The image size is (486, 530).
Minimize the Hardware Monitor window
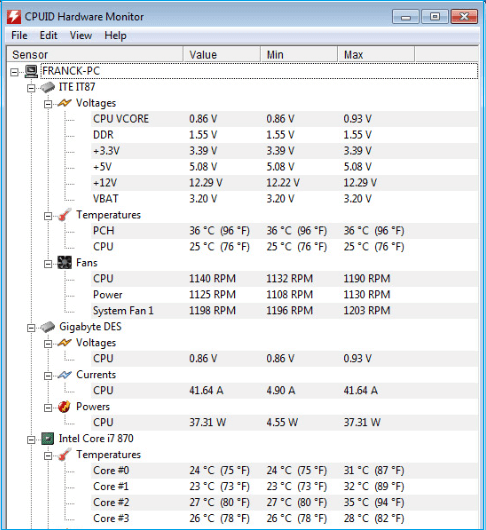point(406,17)
